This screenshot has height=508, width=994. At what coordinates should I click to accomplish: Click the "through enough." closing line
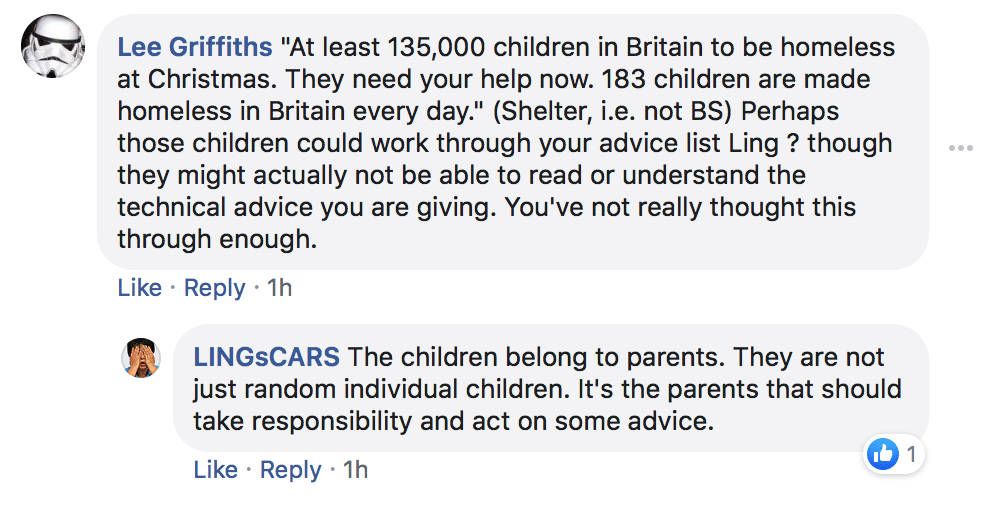pyautogui.click(x=217, y=240)
